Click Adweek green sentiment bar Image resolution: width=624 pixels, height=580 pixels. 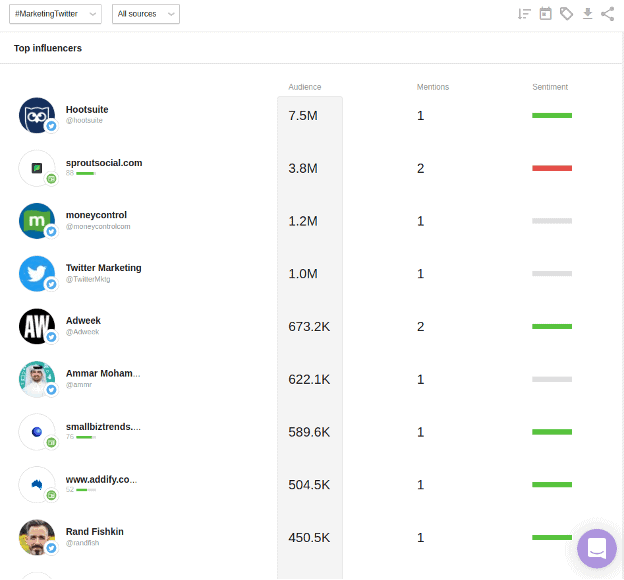tap(552, 326)
